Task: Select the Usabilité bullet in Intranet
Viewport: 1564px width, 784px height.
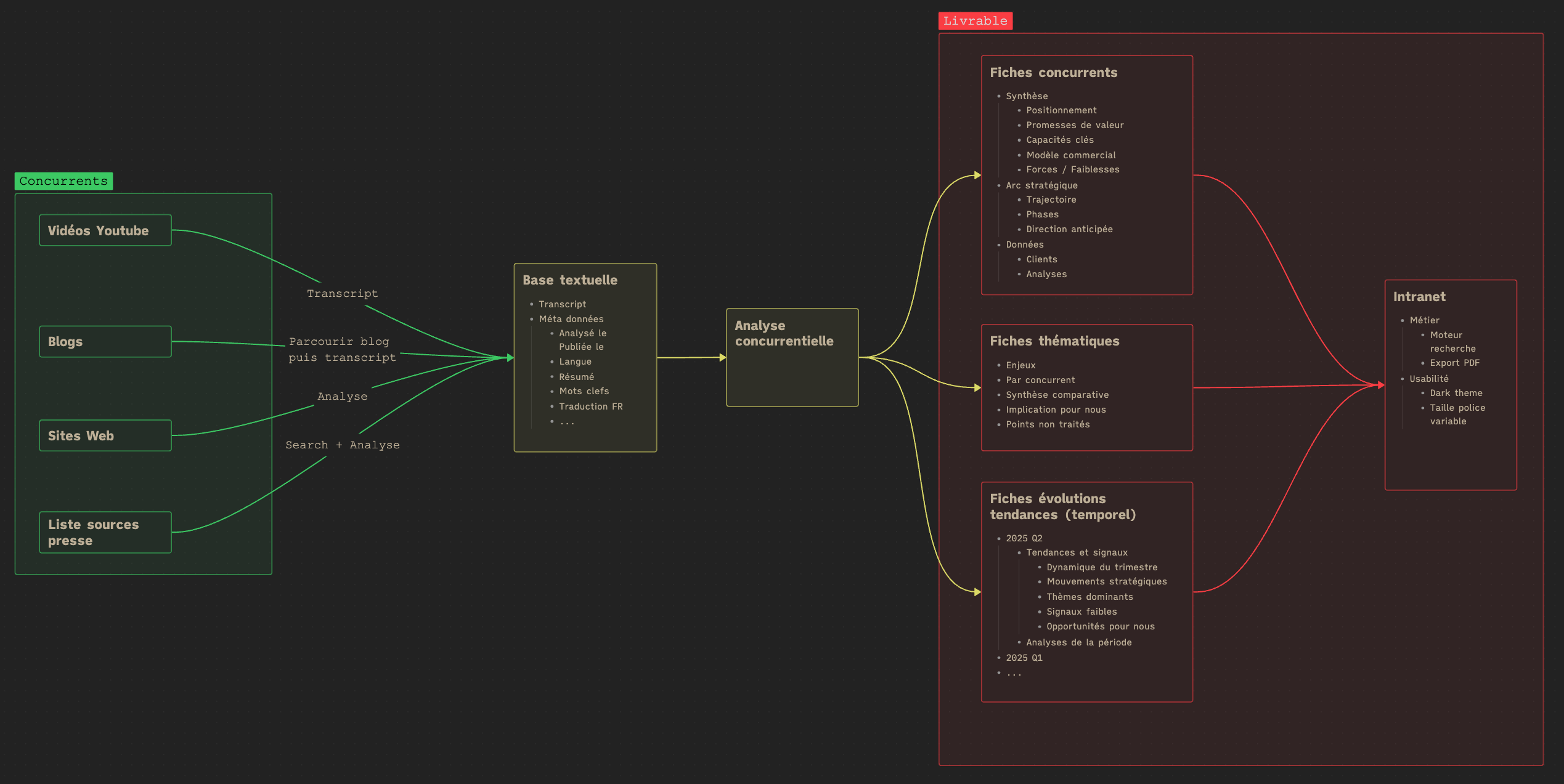Action: pyautogui.click(x=1429, y=379)
